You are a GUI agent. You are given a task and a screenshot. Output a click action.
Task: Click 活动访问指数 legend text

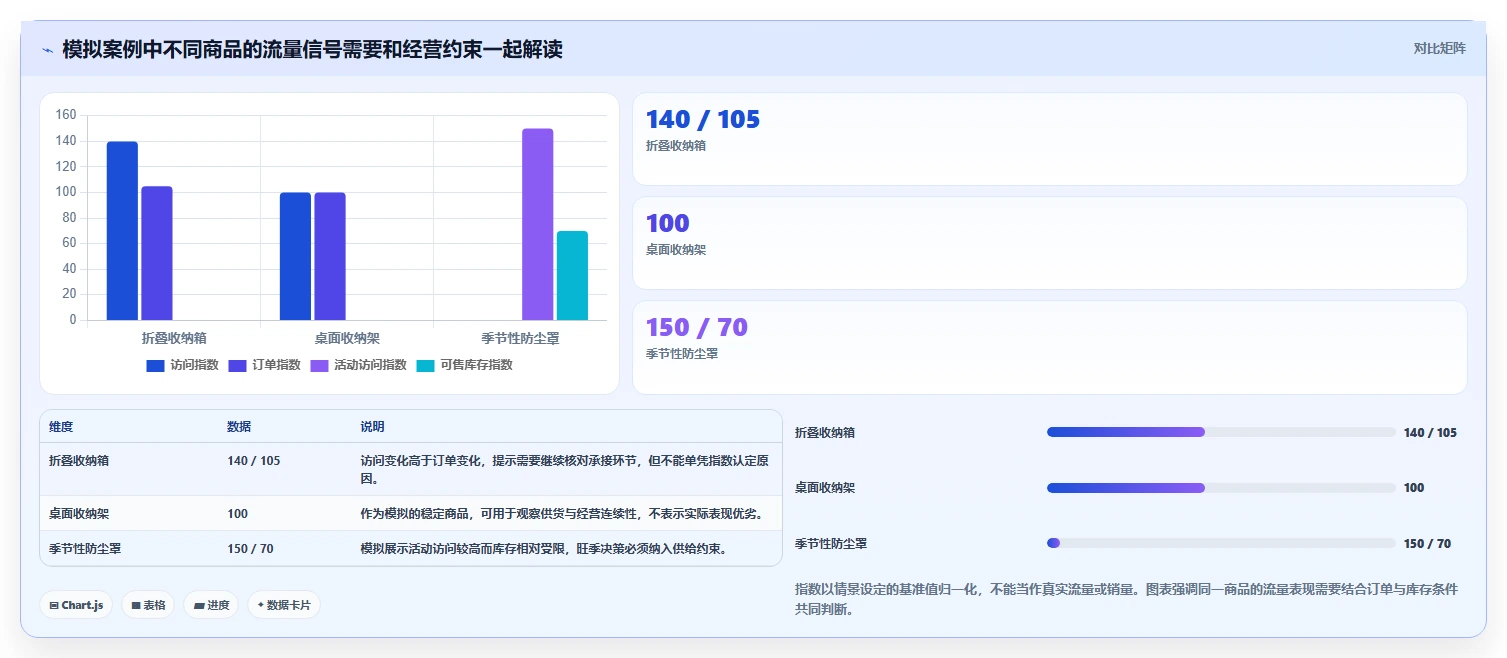click(x=370, y=365)
